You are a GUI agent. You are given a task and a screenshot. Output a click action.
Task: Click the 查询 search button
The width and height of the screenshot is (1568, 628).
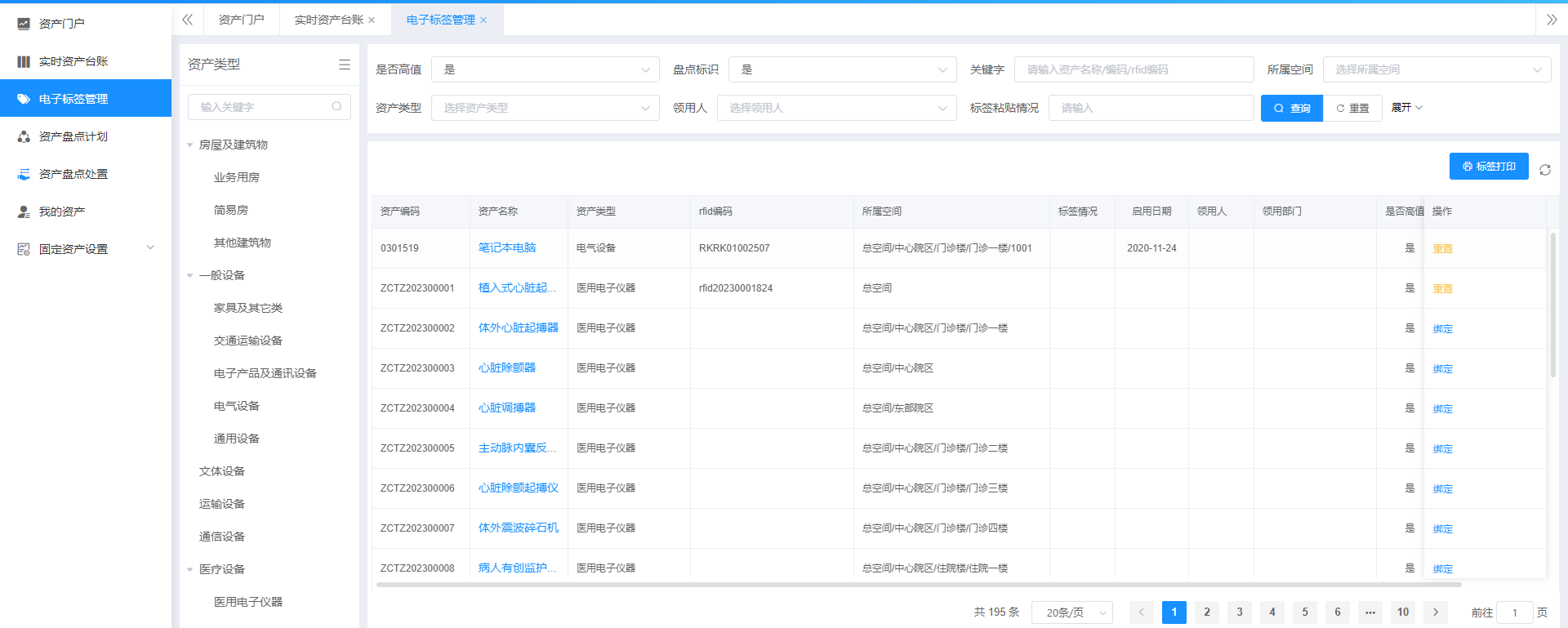pos(1291,108)
